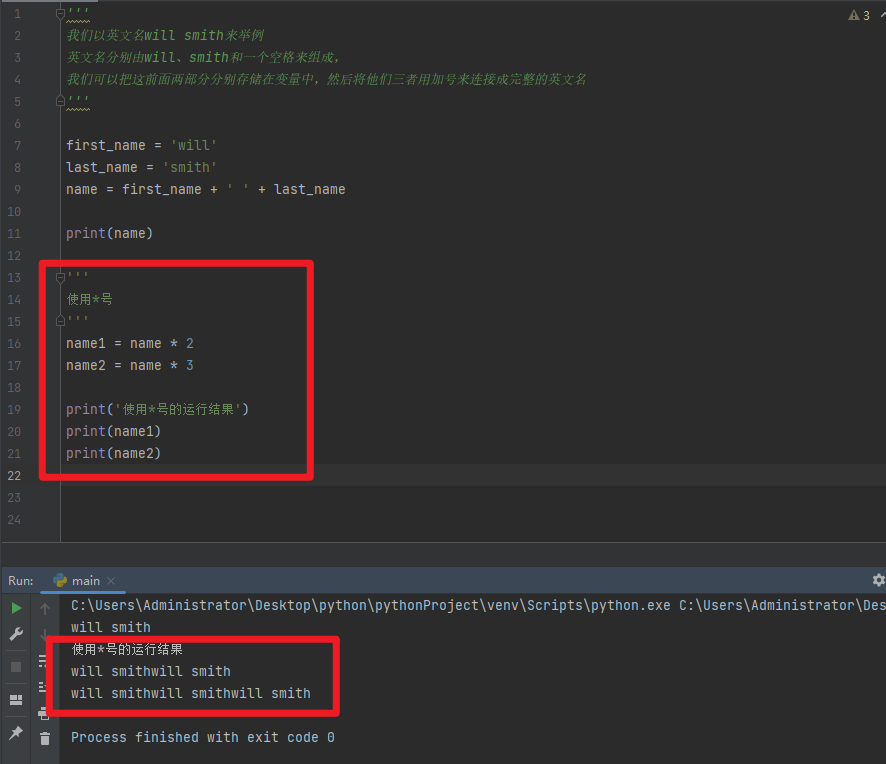Viewport: 886px width, 764px height.
Task: Click first 'will smith' console output line
Action: (x=111, y=628)
